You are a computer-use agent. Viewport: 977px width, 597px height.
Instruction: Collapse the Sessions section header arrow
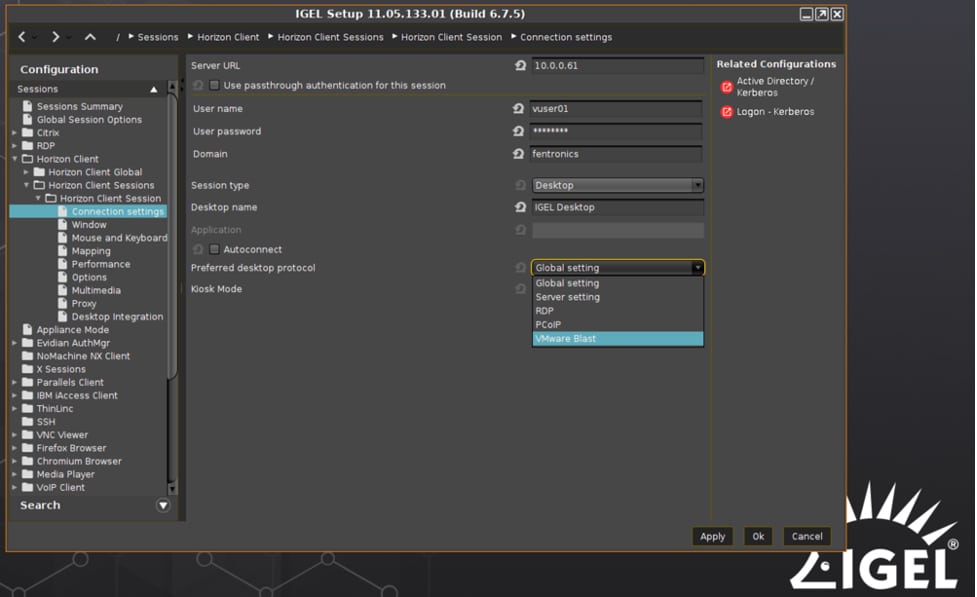[x=153, y=90]
